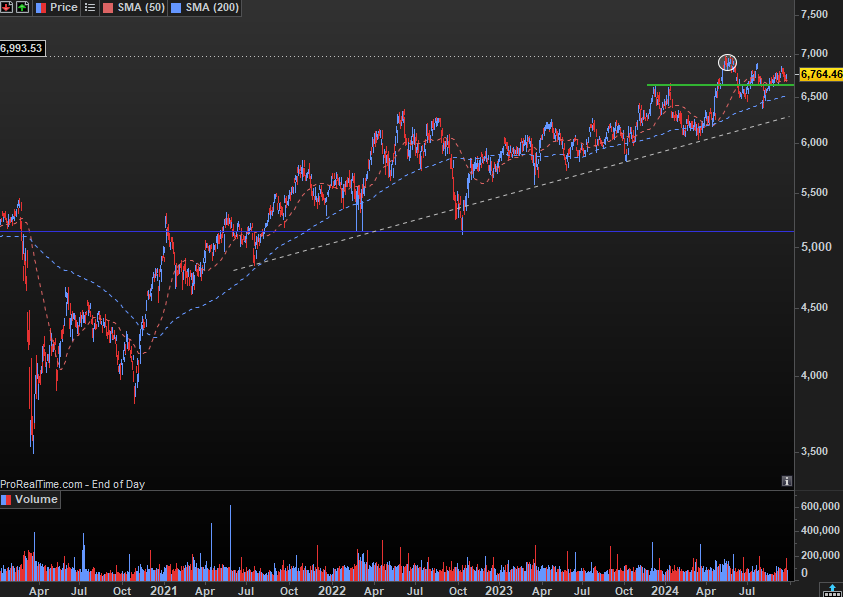Select the blue horizontal support line
This screenshot has height=597, width=843.
[x=397, y=232]
